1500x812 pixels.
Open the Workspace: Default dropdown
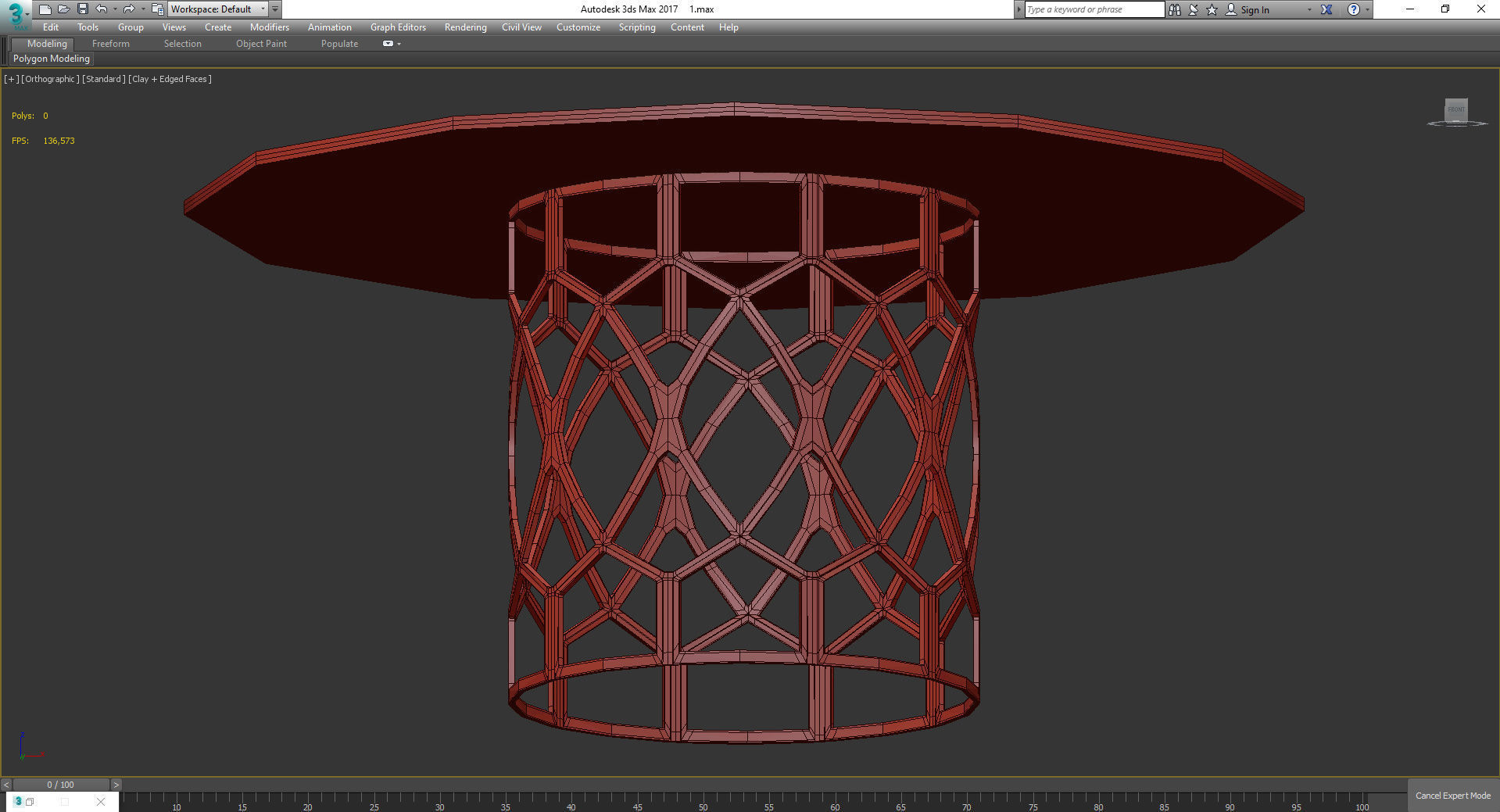(218, 9)
